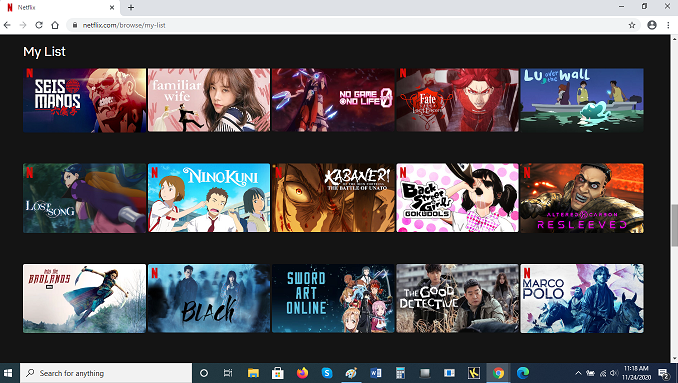Open Seis Manos from My List
This screenshot has width=678, height=383.
[x=84, y=100]
